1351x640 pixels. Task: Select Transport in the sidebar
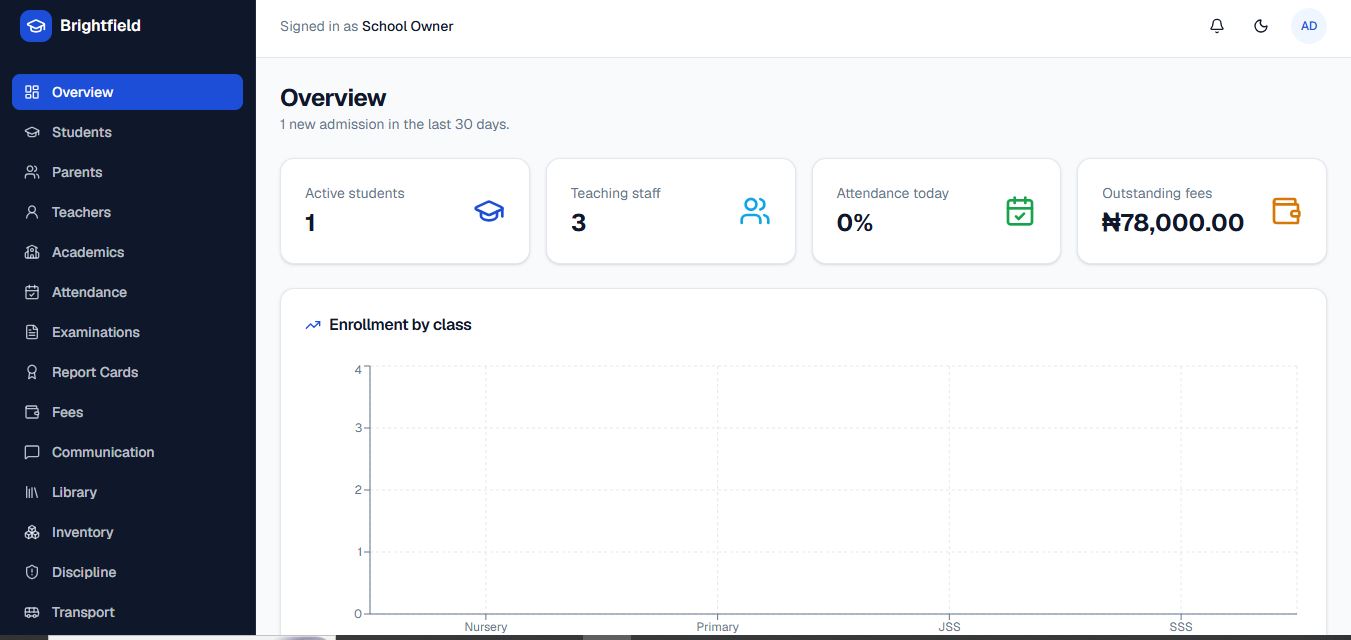(127, 612)
